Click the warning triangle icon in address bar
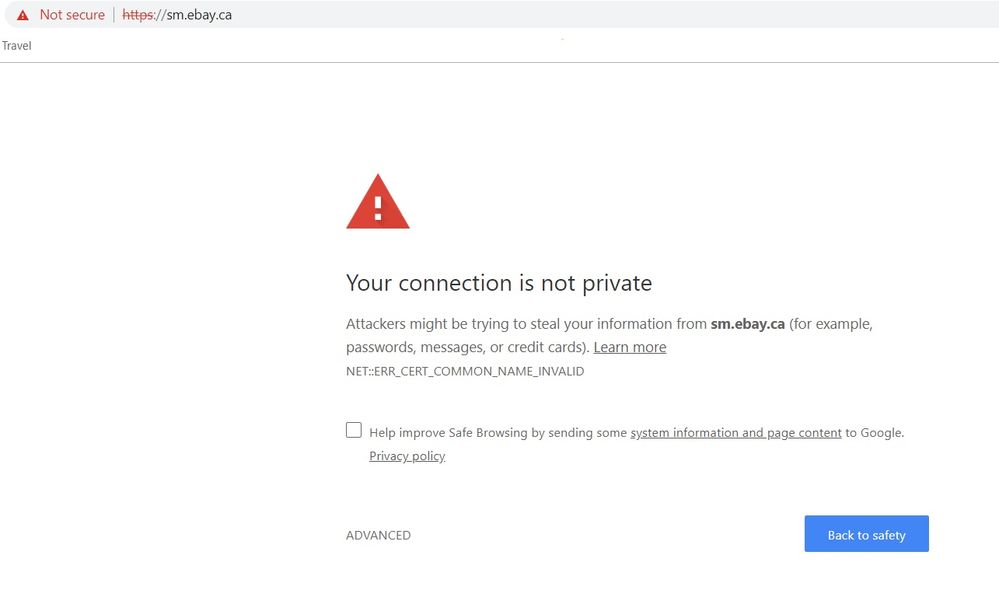999x597 pixels. click(x=22, y=15)
